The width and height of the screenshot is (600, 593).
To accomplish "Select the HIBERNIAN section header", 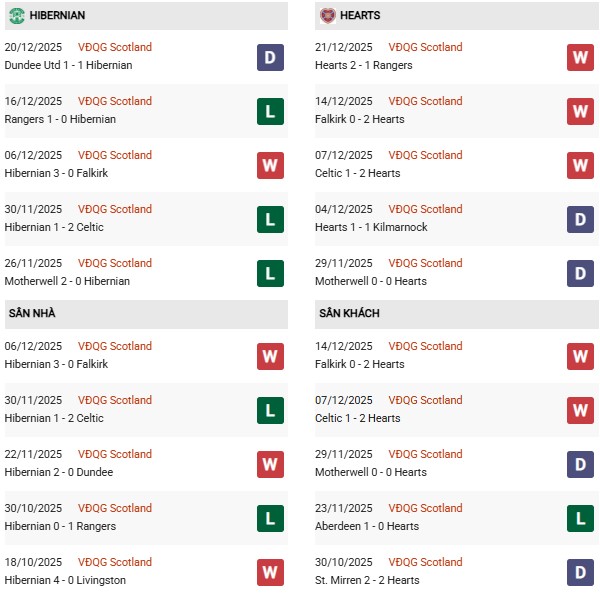I will [x=58, y=16].
